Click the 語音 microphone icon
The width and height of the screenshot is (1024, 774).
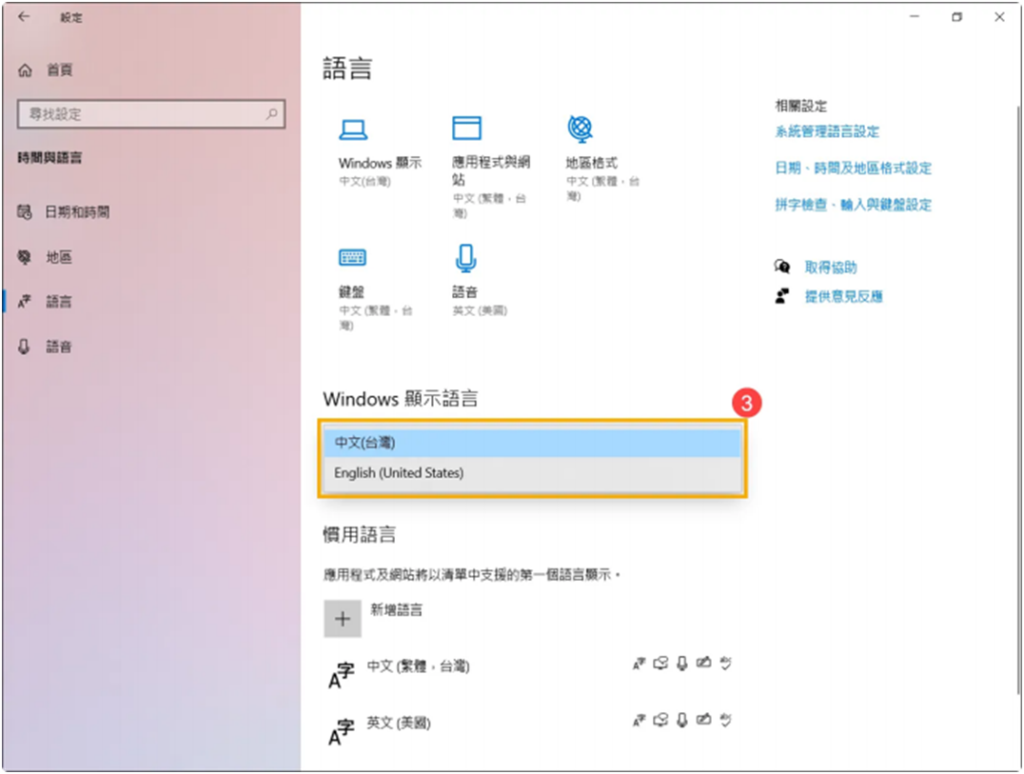click(465, 258)
